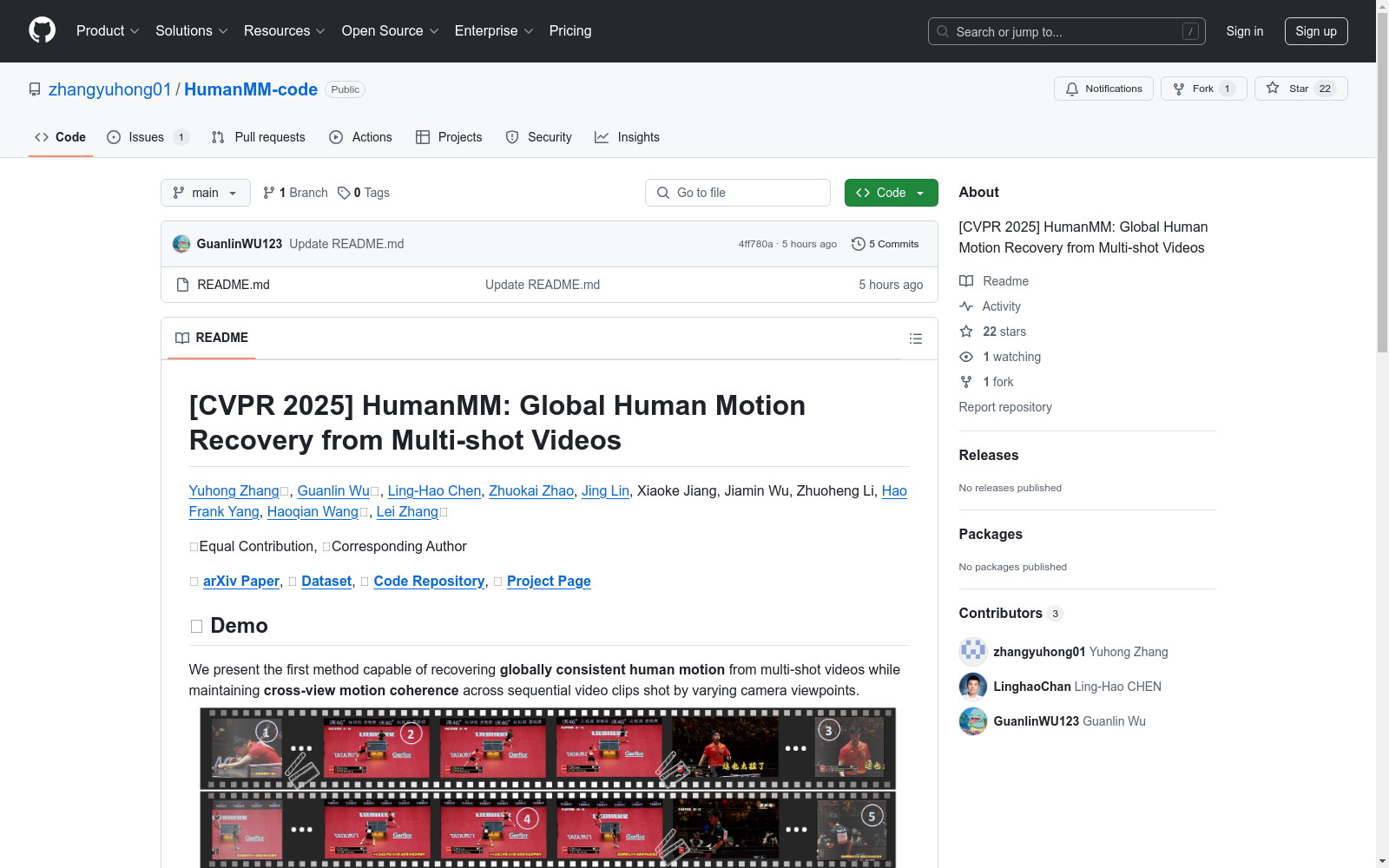Click the 1 Branch link

295,193
